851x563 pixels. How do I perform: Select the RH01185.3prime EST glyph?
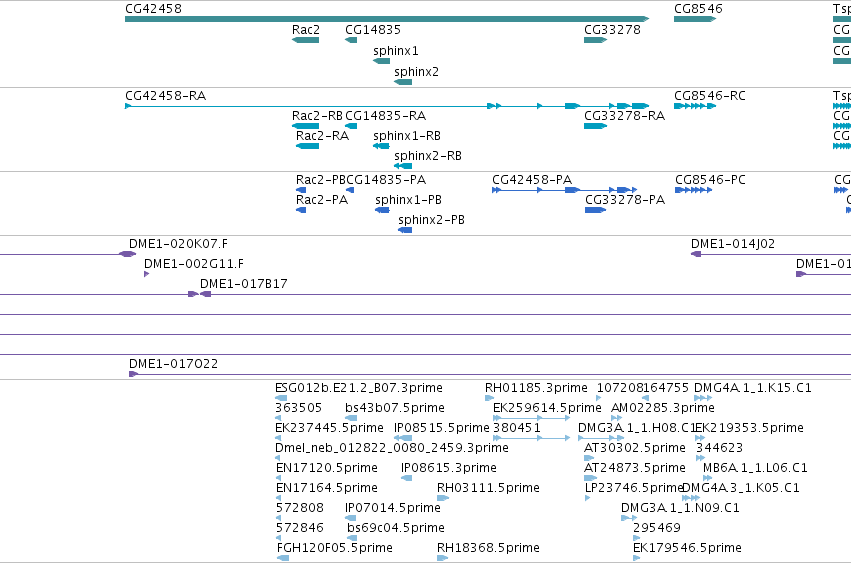click(490, 398)
